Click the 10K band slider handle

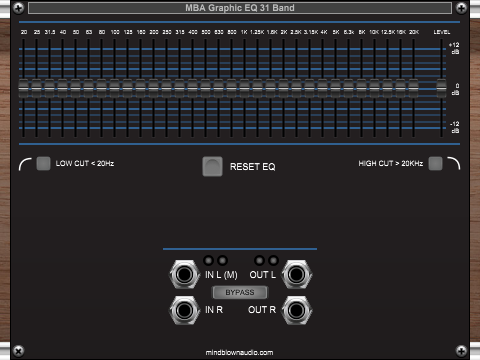tap(374, 88)
